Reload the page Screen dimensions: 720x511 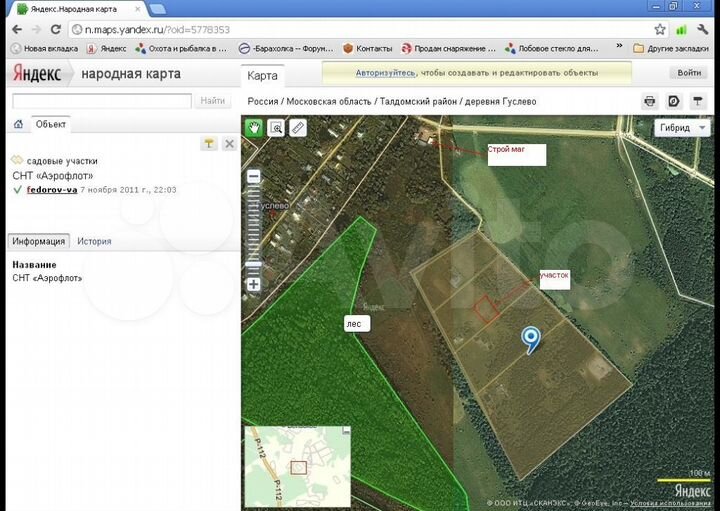pyautogui.click(x=56, y=29)
